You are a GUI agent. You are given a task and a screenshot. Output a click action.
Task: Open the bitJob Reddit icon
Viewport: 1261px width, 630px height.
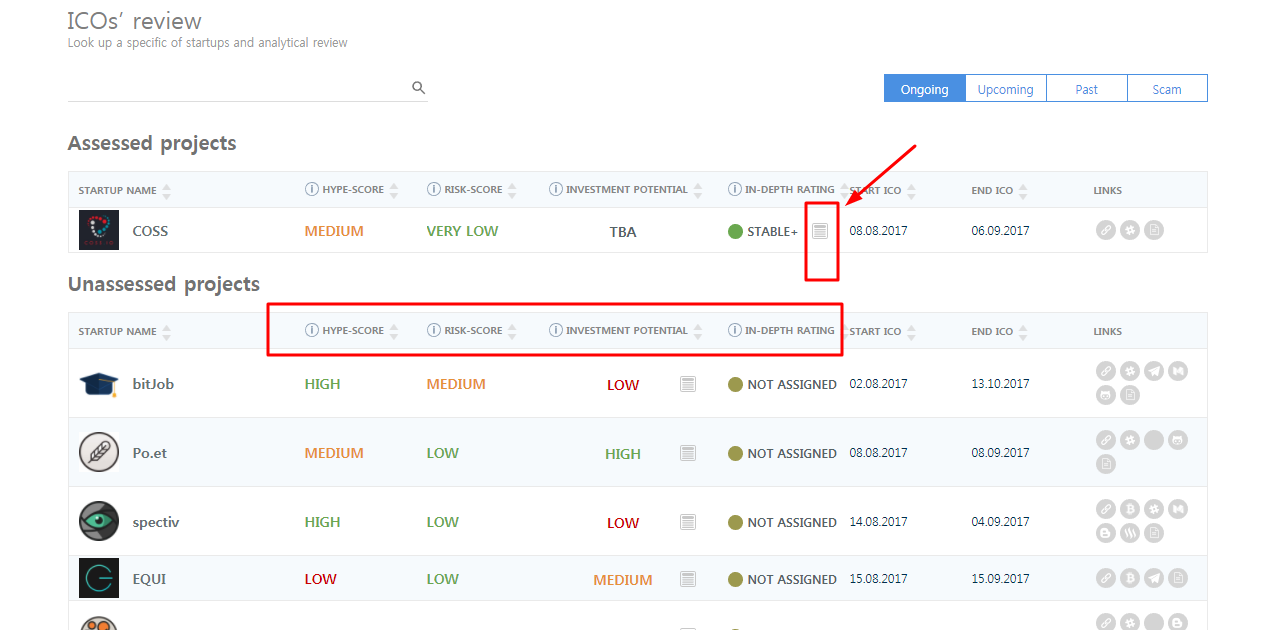1106,395
